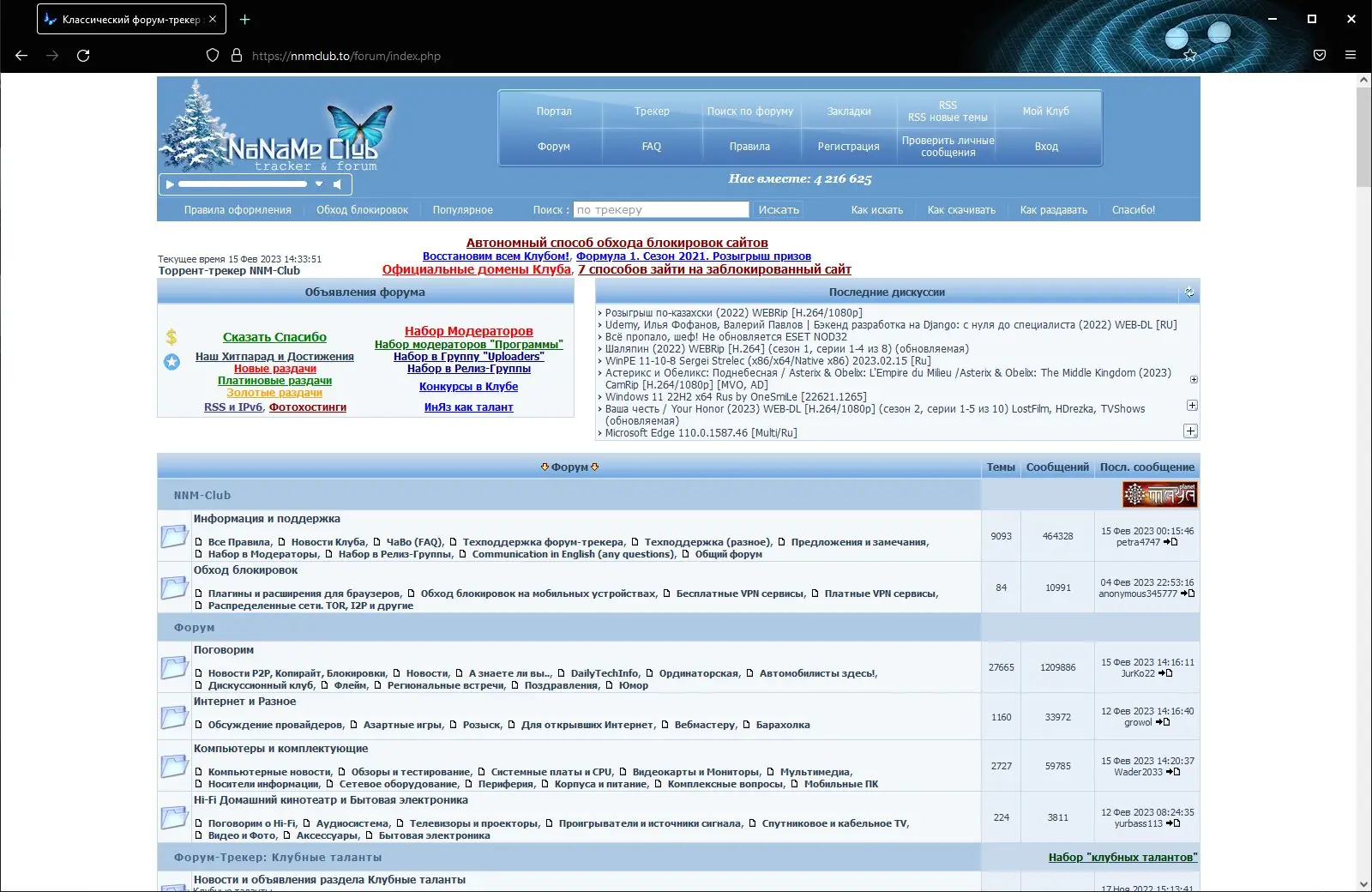Go to latest post by JurKo22
This screenshot has height=892, width=1372.
coord(1165,673)
